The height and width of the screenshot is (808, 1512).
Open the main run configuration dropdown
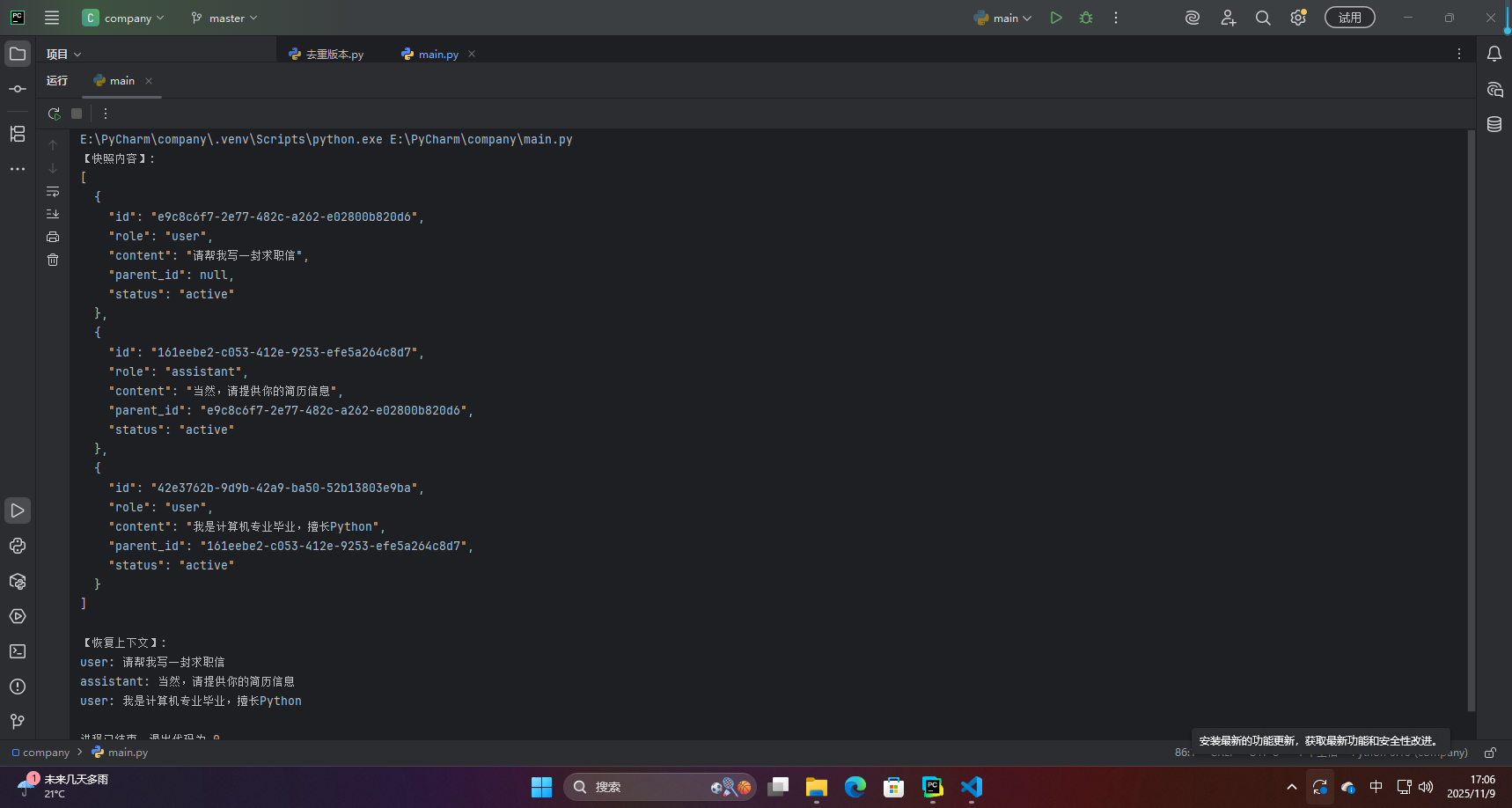click(x=1002, y=18)
